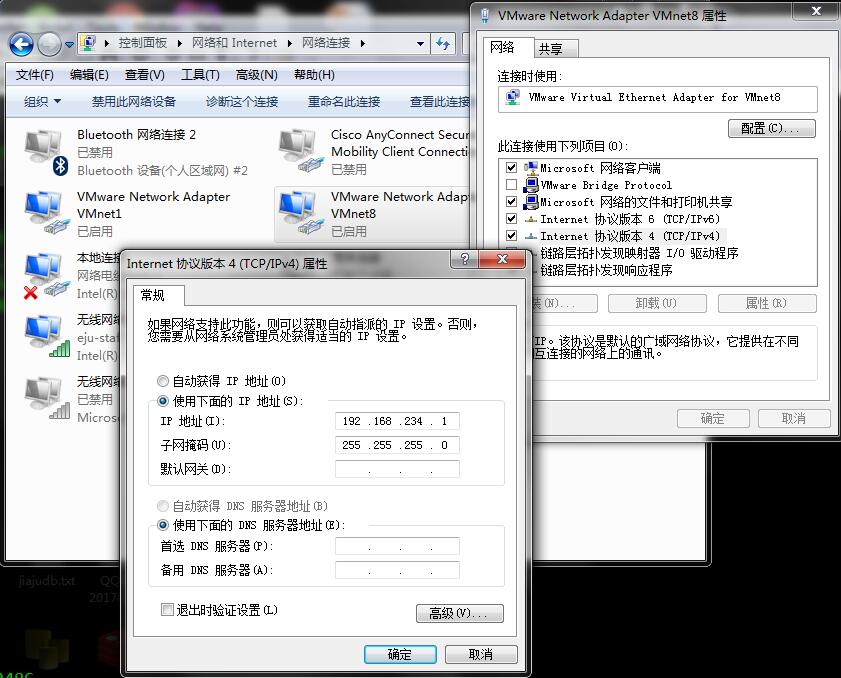Open the 查看(V) menu
The image size is (841, 678).
tap(145, 75)
